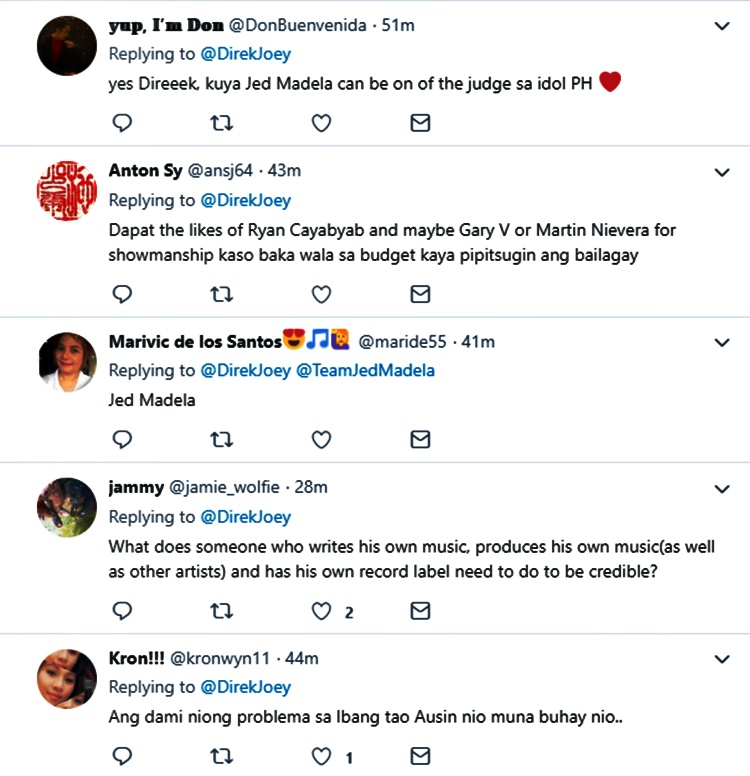Open the chevron menu on jammy's tweet
Image resolution: width=750 pixels, height=776 pixels.
(x=722, y=488)
